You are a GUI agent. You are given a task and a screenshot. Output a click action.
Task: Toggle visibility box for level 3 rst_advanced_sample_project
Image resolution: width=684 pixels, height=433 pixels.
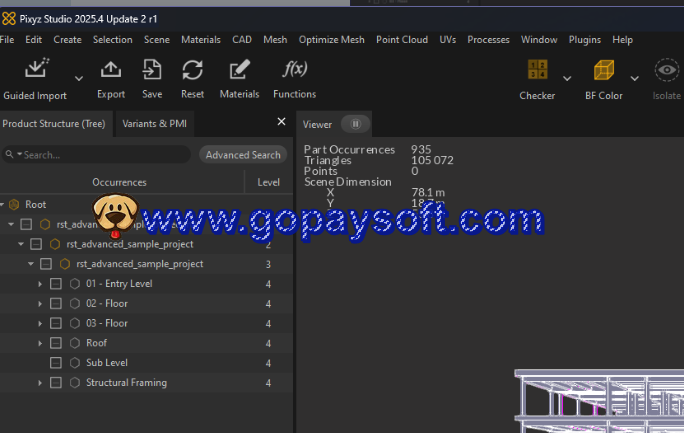(x=46, y=264)
